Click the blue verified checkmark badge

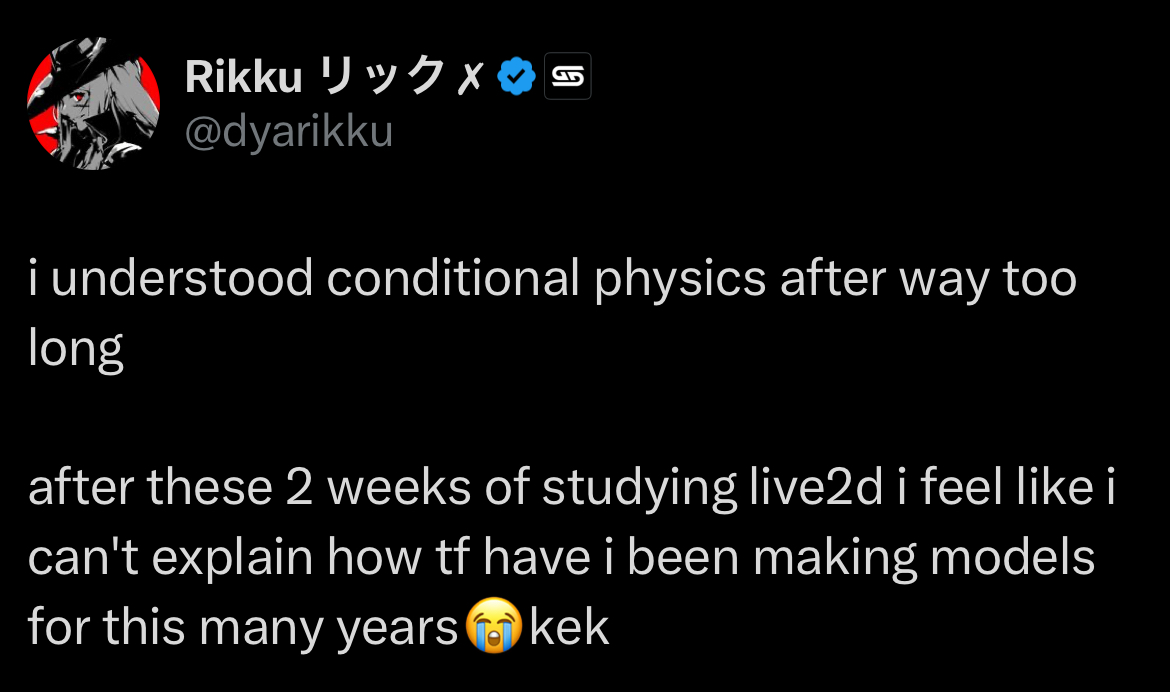pyautogui.click(x=515, y=76)
